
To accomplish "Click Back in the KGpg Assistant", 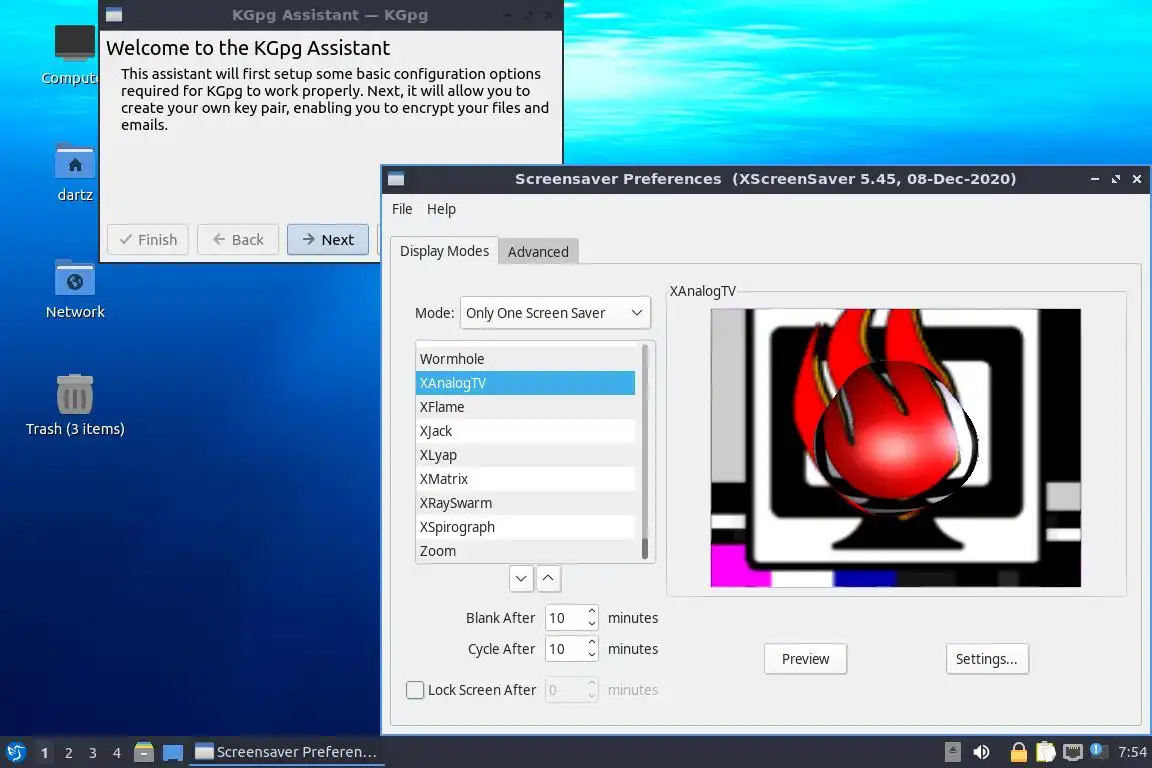I will [x=238, y=240].
